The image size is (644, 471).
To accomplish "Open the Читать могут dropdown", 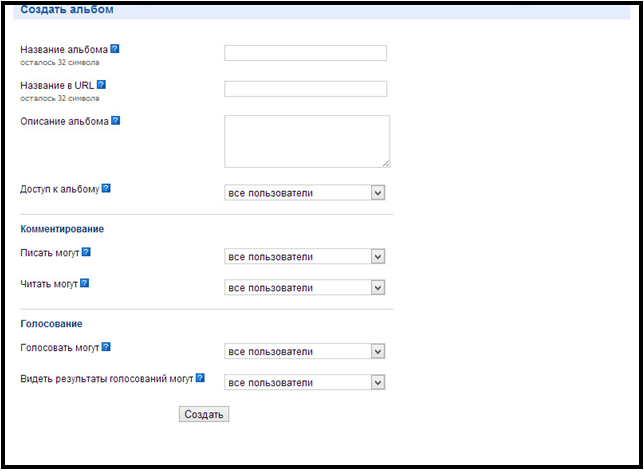I will click(x=305, y=287).
